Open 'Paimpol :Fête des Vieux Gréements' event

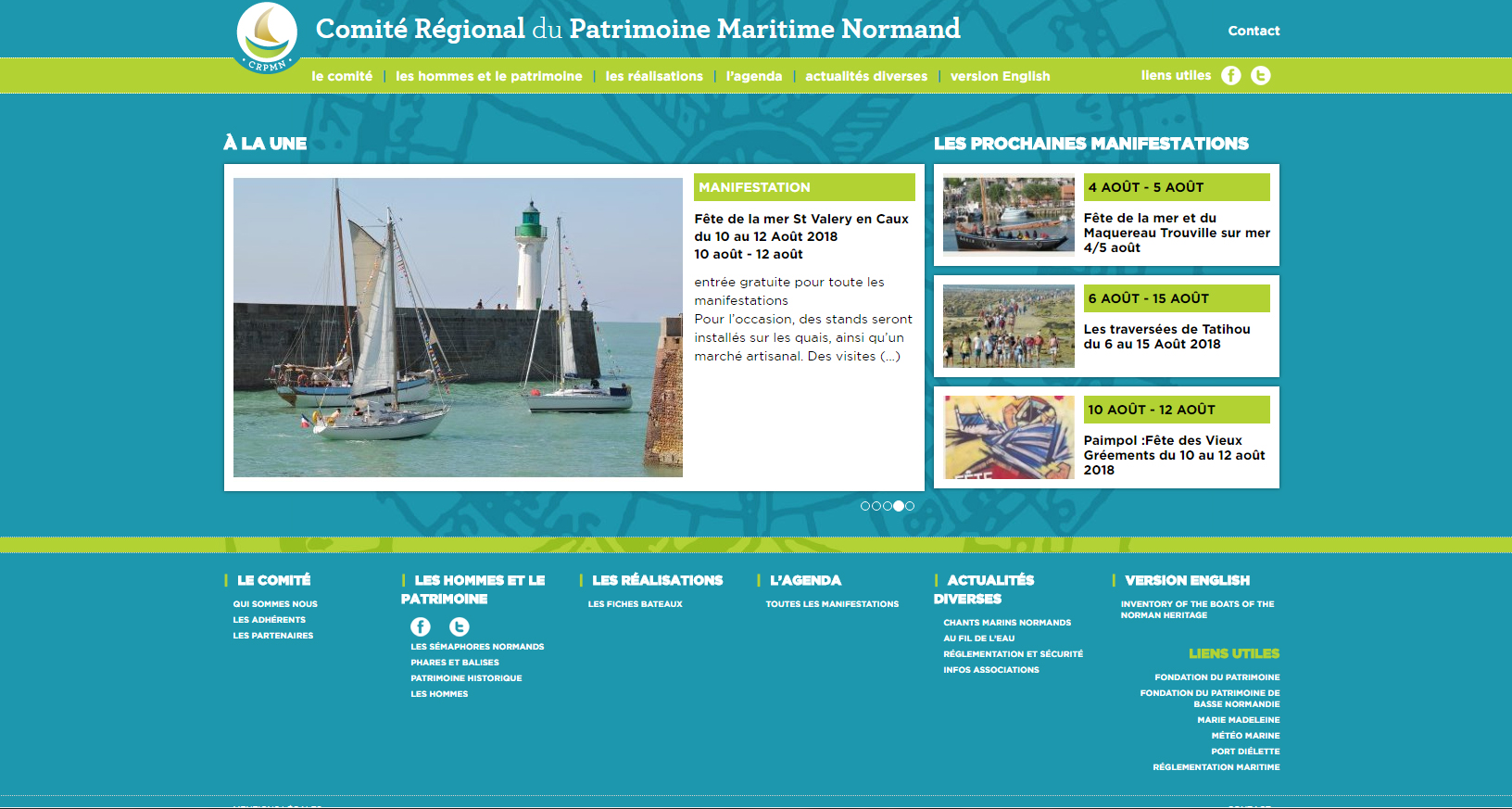(x=1175, y=455)
